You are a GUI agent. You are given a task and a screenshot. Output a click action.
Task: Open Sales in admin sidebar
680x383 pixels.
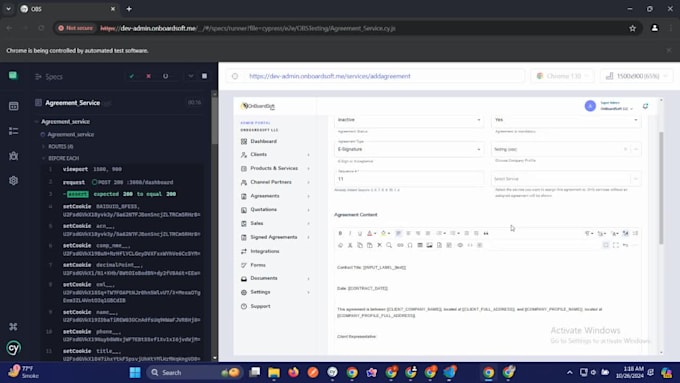tap(275, 223)
